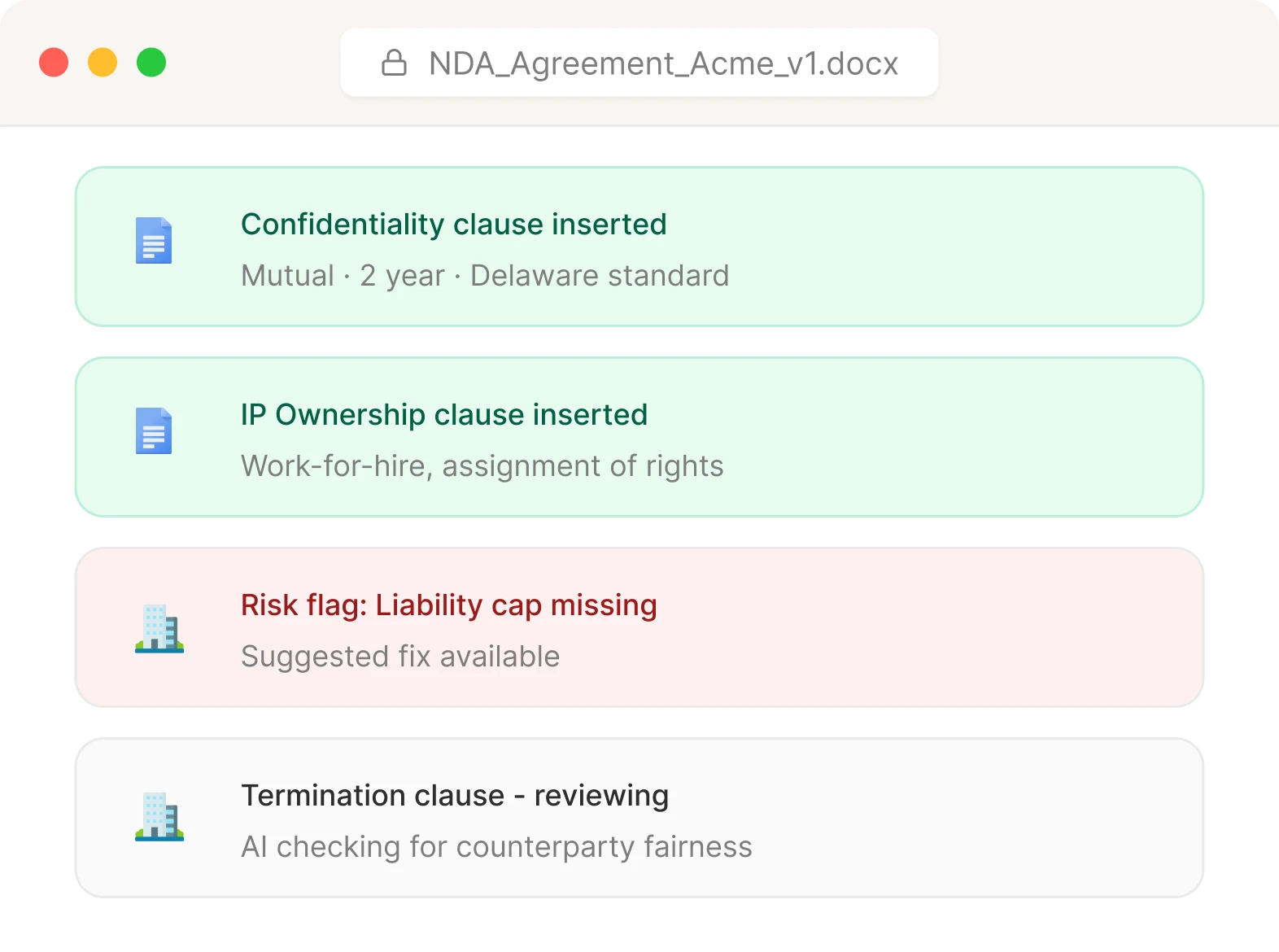Click the document icon on Confidentiality clause card

[x=153, y=240]
